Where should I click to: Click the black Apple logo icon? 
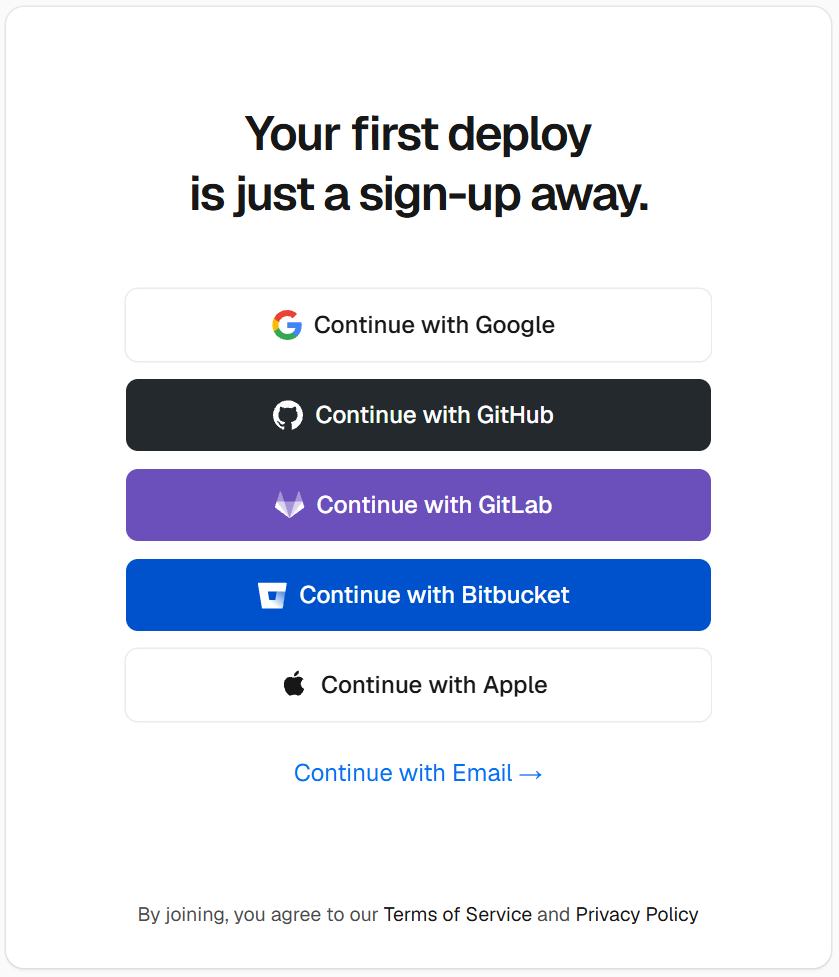[x=294, y=684]
